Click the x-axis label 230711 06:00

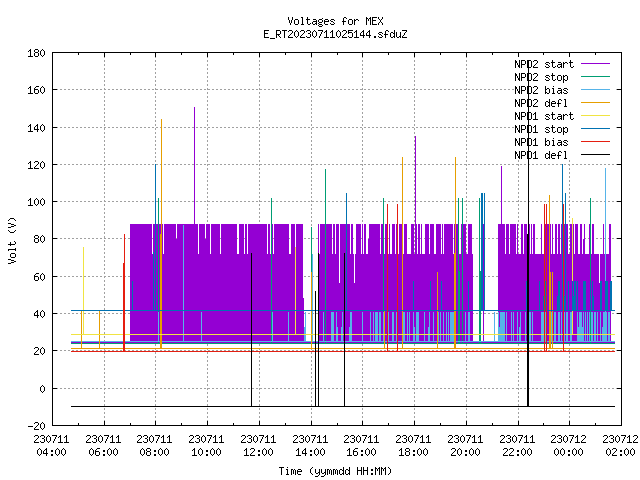pos(103,446)
